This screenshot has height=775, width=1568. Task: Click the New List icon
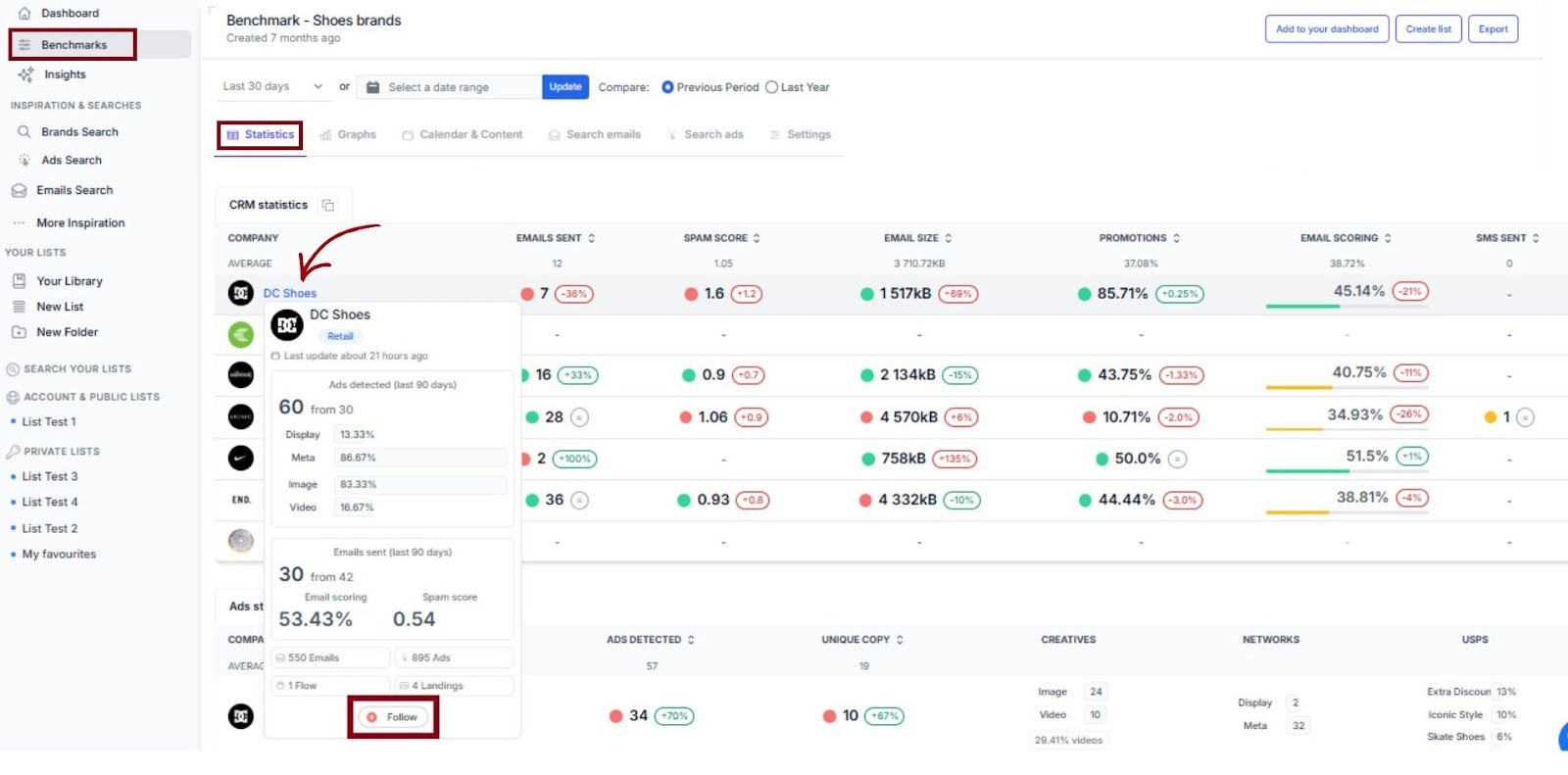point(19,307)
